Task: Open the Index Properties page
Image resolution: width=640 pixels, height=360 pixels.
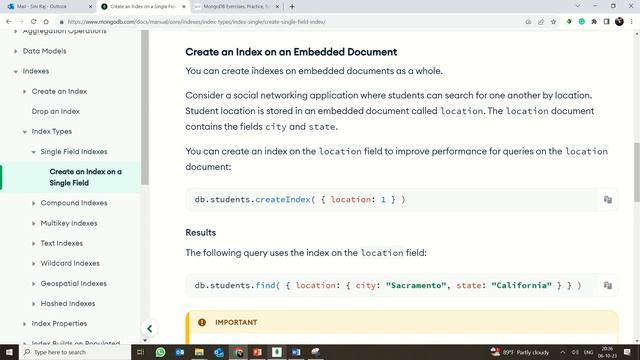Action: pos(59,323)
